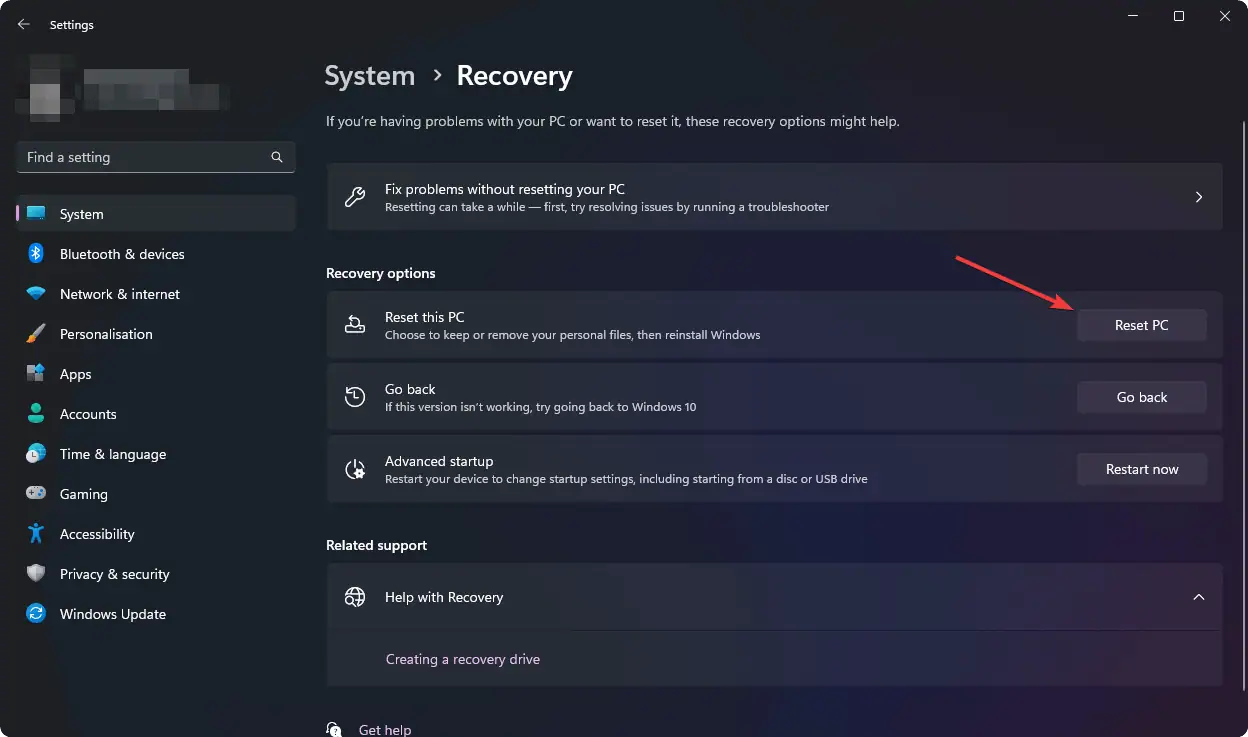Click the Reset this PC icon
Screen dimensions: 1248x737
(355, 325)
